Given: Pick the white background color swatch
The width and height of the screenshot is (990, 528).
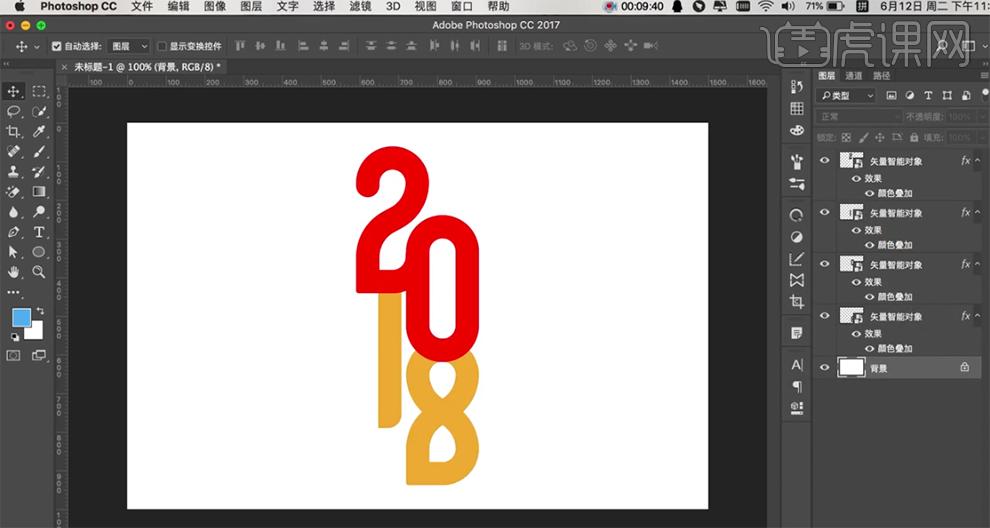Looking at the screenshot, I should (36, 333).
